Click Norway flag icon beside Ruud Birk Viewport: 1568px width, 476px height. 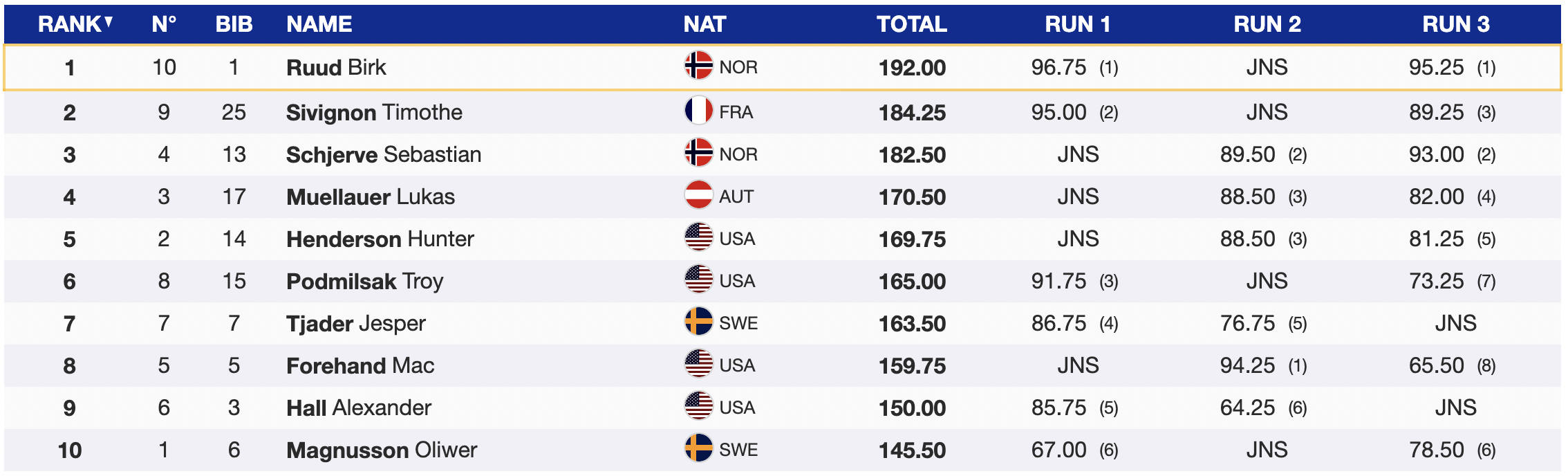698,66
